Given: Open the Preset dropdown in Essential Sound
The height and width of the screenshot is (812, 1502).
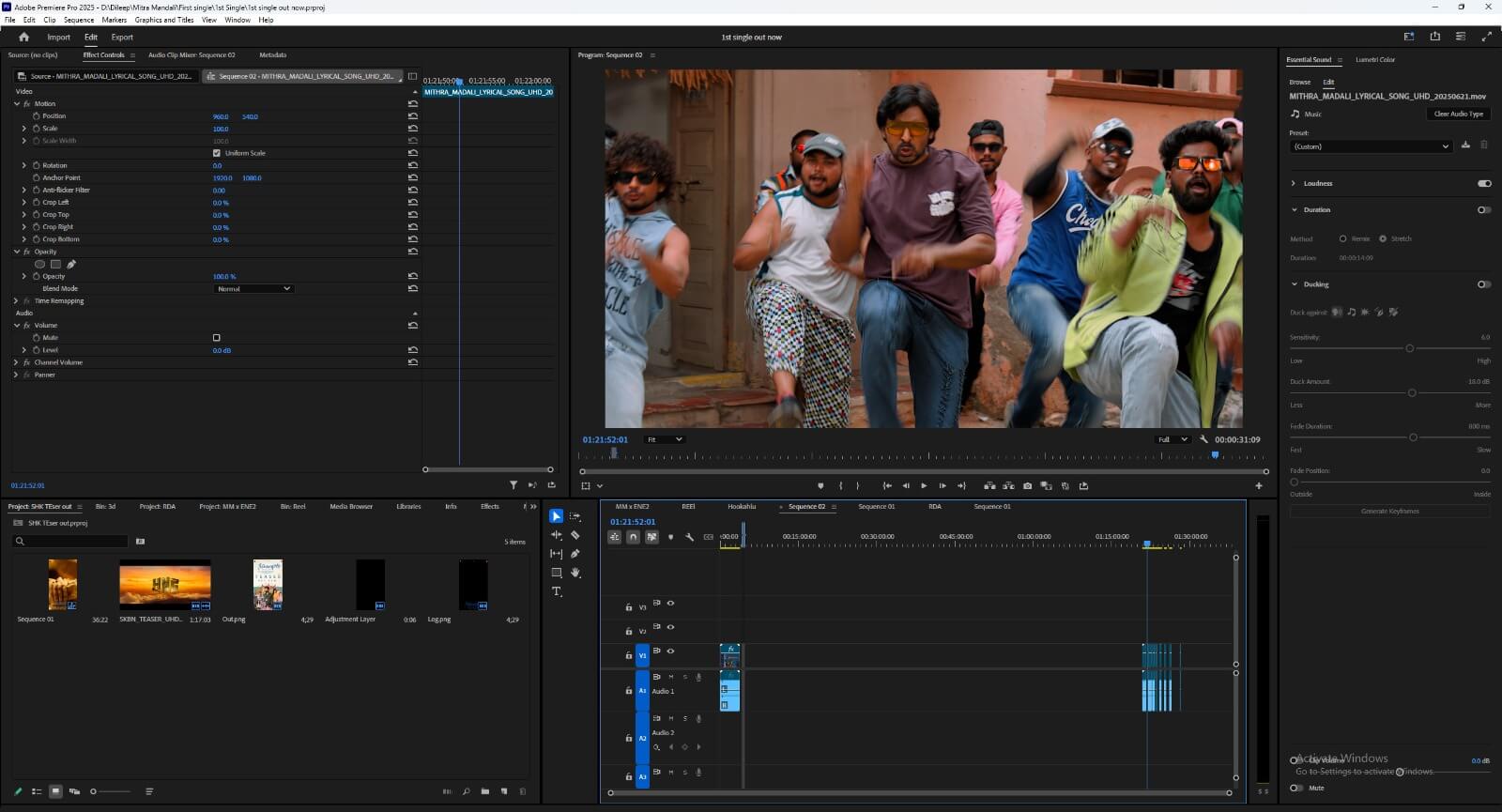Looking at the screenshot, I should tap(1371, 146).
